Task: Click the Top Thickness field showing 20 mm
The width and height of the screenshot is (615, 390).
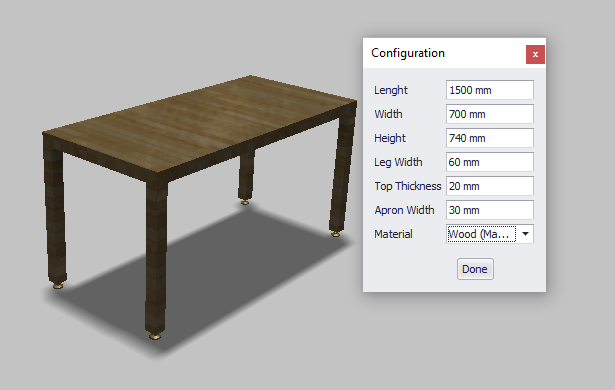Action: 489,186
